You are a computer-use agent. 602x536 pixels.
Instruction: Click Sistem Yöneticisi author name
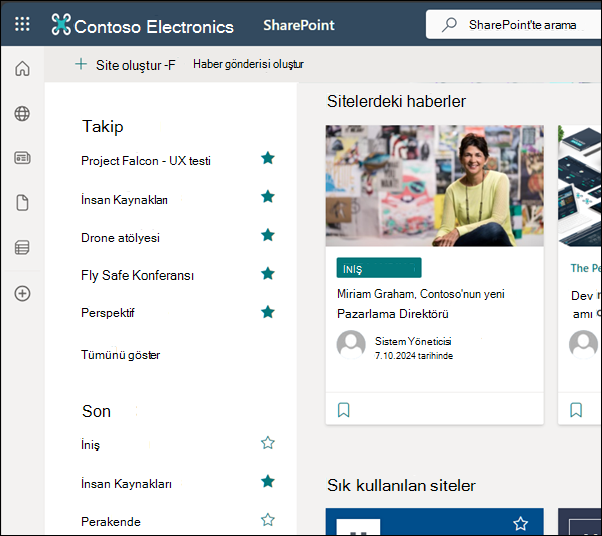[413, 341]
